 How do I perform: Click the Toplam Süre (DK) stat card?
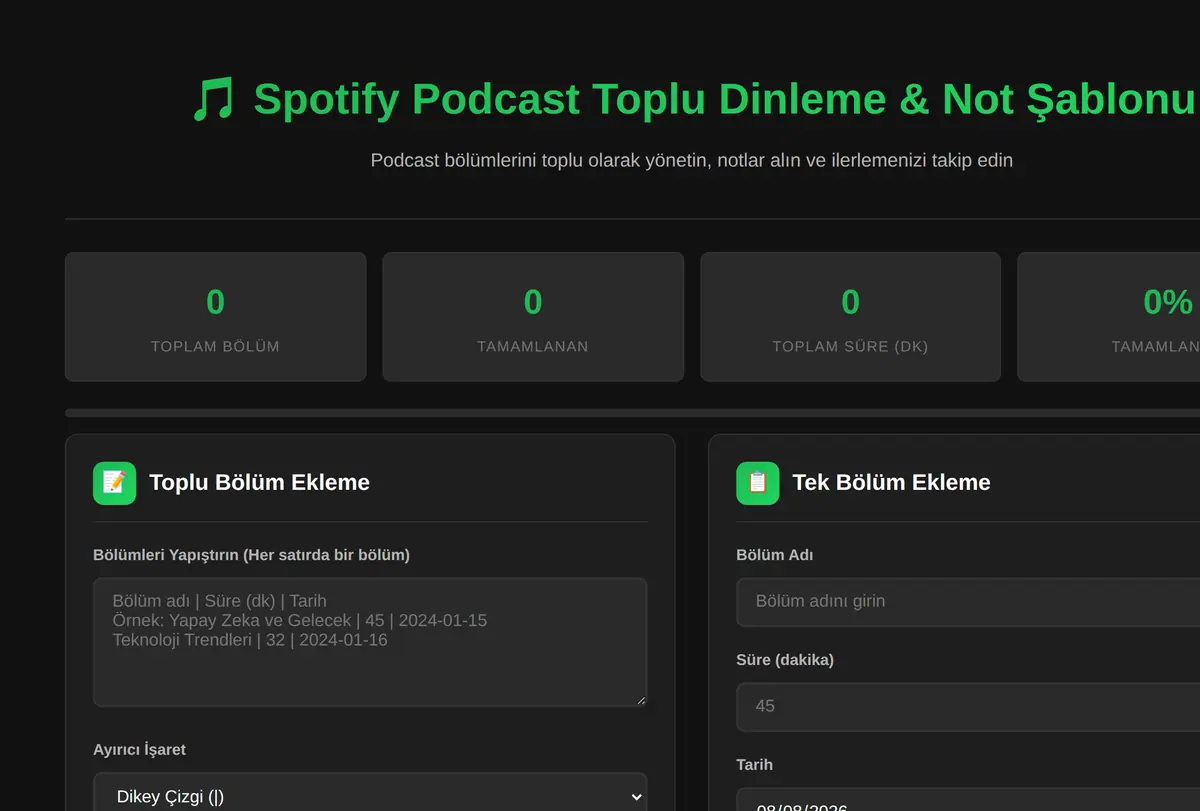[x=850, y=317]
